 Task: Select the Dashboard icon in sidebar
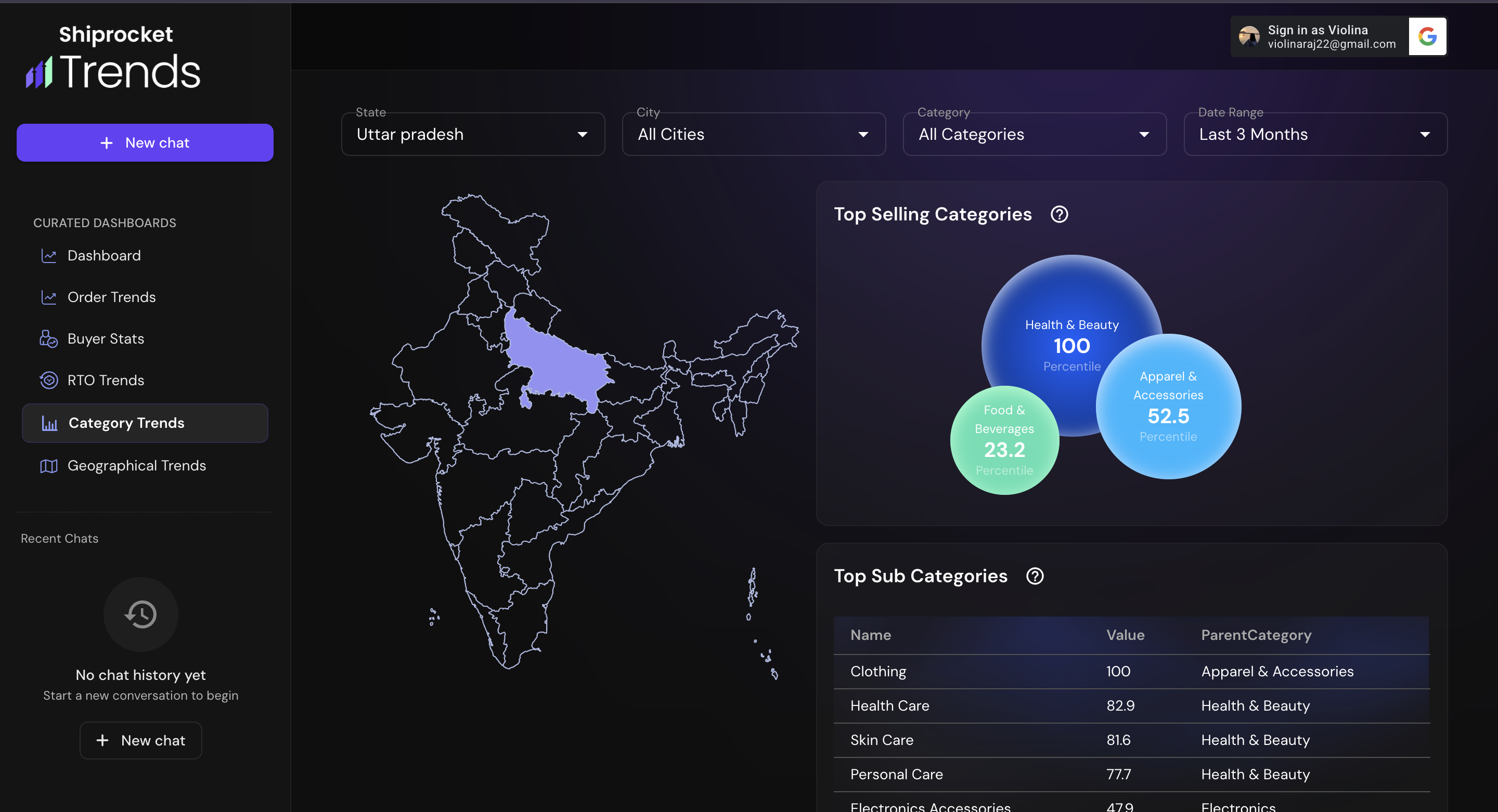[49, 255]
